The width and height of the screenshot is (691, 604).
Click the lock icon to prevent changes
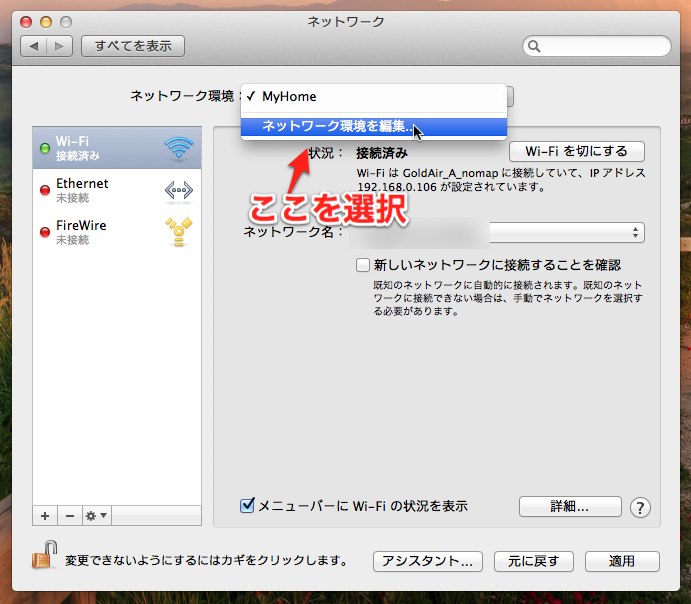pyautogui.click(x=45, y=555)
